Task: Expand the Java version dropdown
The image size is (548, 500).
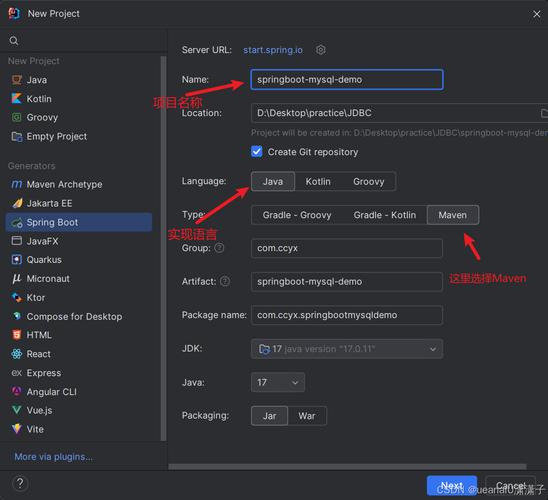Action: pos(278,382)
